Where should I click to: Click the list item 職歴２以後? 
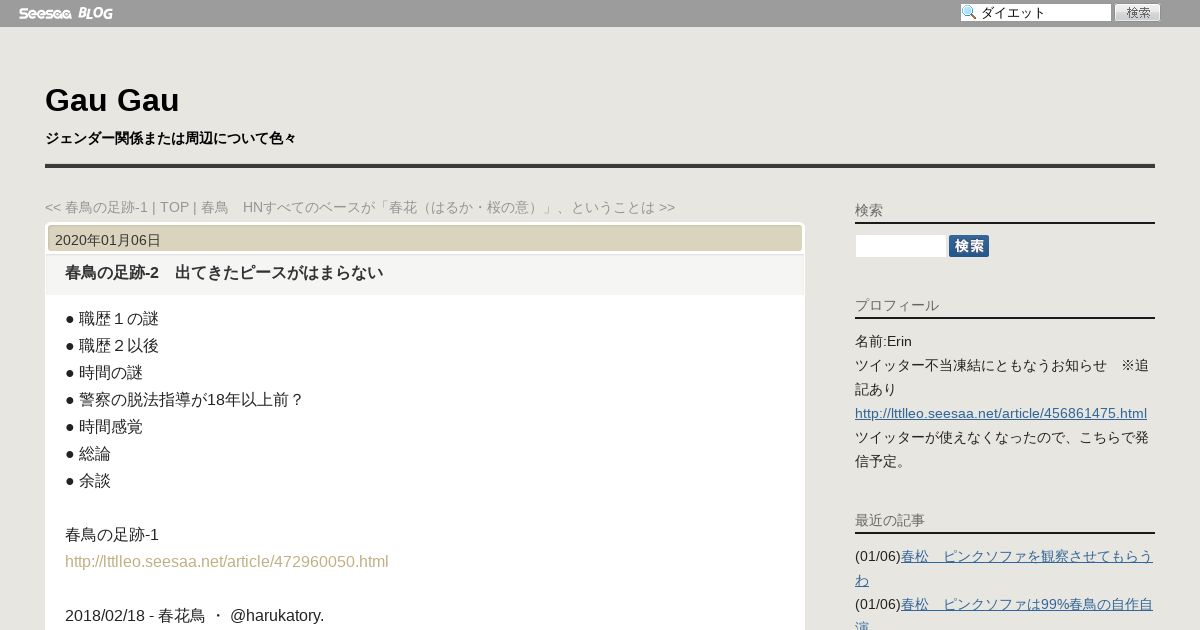point(112,345)
